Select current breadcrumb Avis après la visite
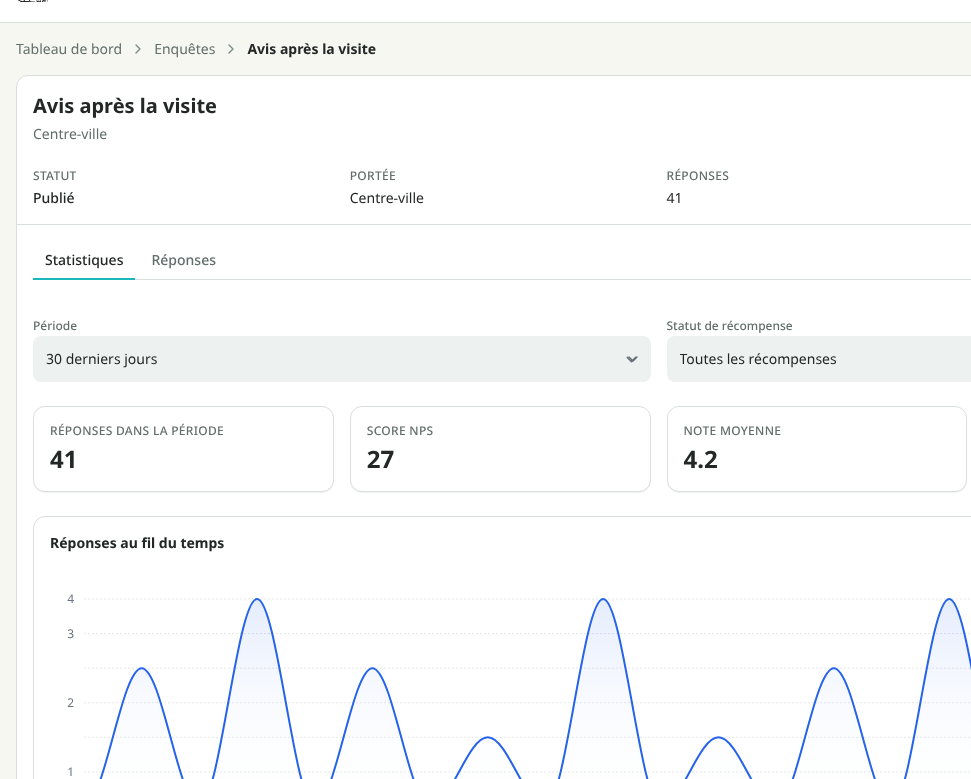The image size is (971, 779). (x=311, y=49)
